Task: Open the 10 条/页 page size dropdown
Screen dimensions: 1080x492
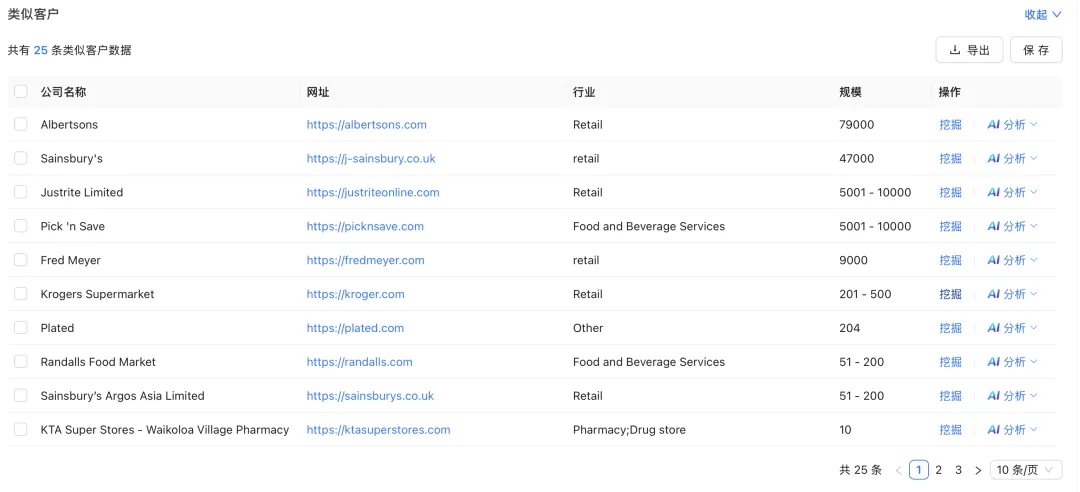Action: pyautogui.click(x=1026, y=470)
